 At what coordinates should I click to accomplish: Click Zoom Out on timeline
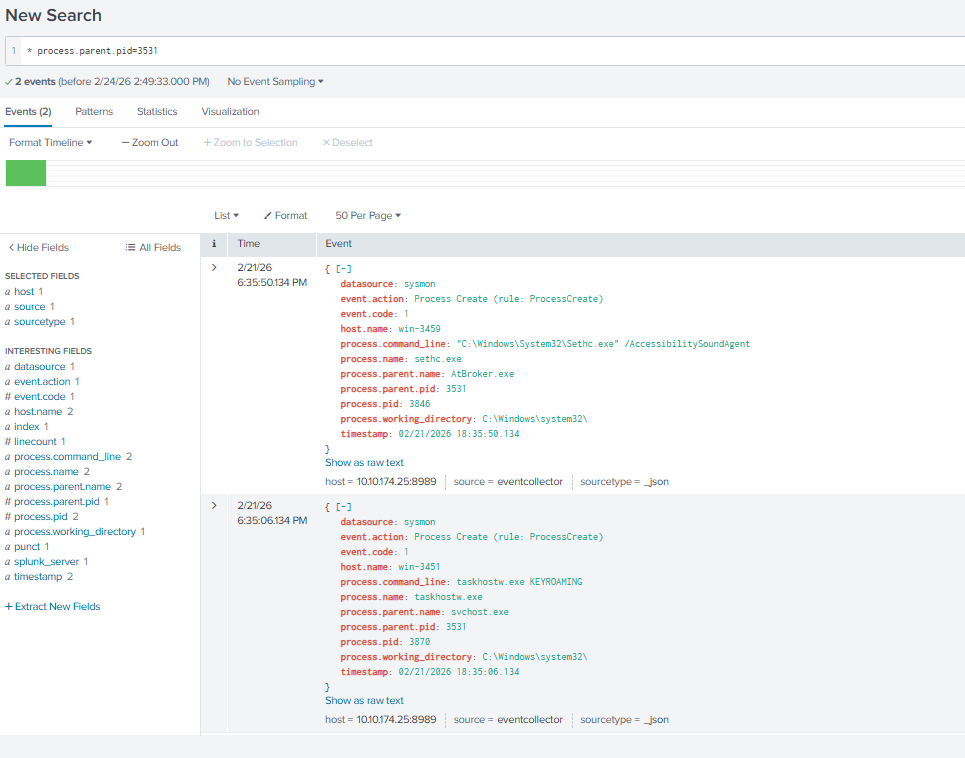coord(150,142)
